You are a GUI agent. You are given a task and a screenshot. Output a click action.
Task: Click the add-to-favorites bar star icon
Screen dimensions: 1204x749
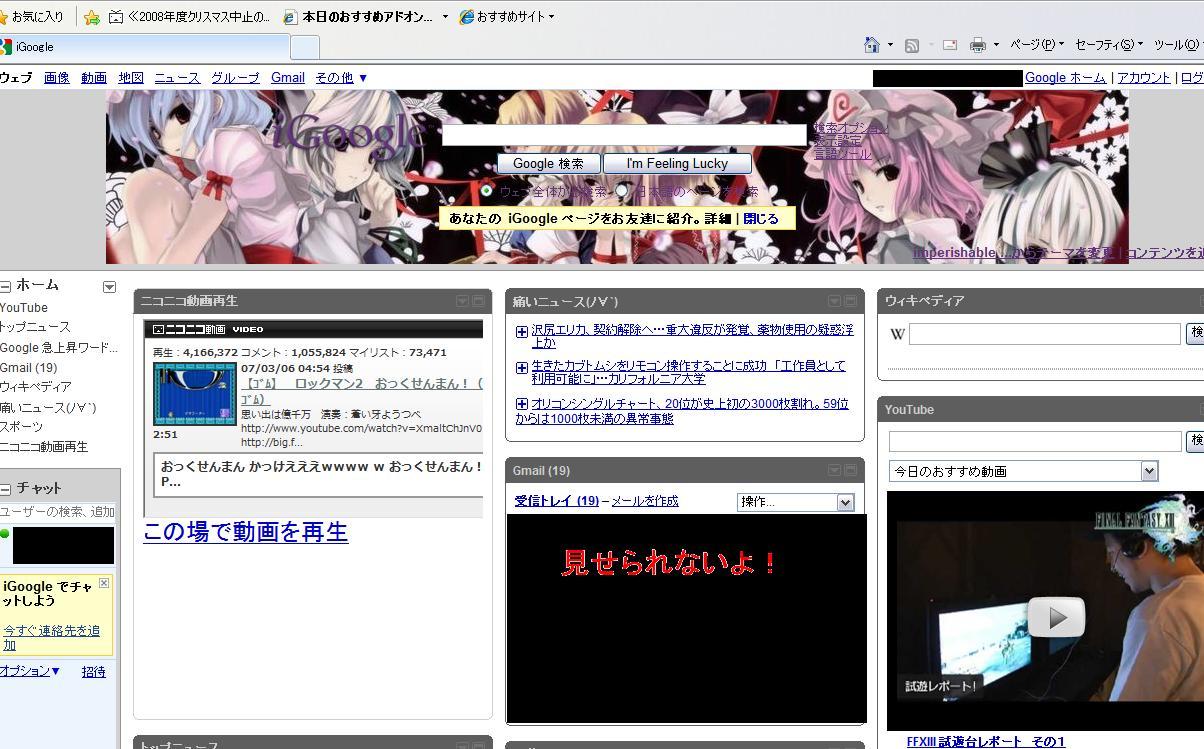(x=92, y=17)
